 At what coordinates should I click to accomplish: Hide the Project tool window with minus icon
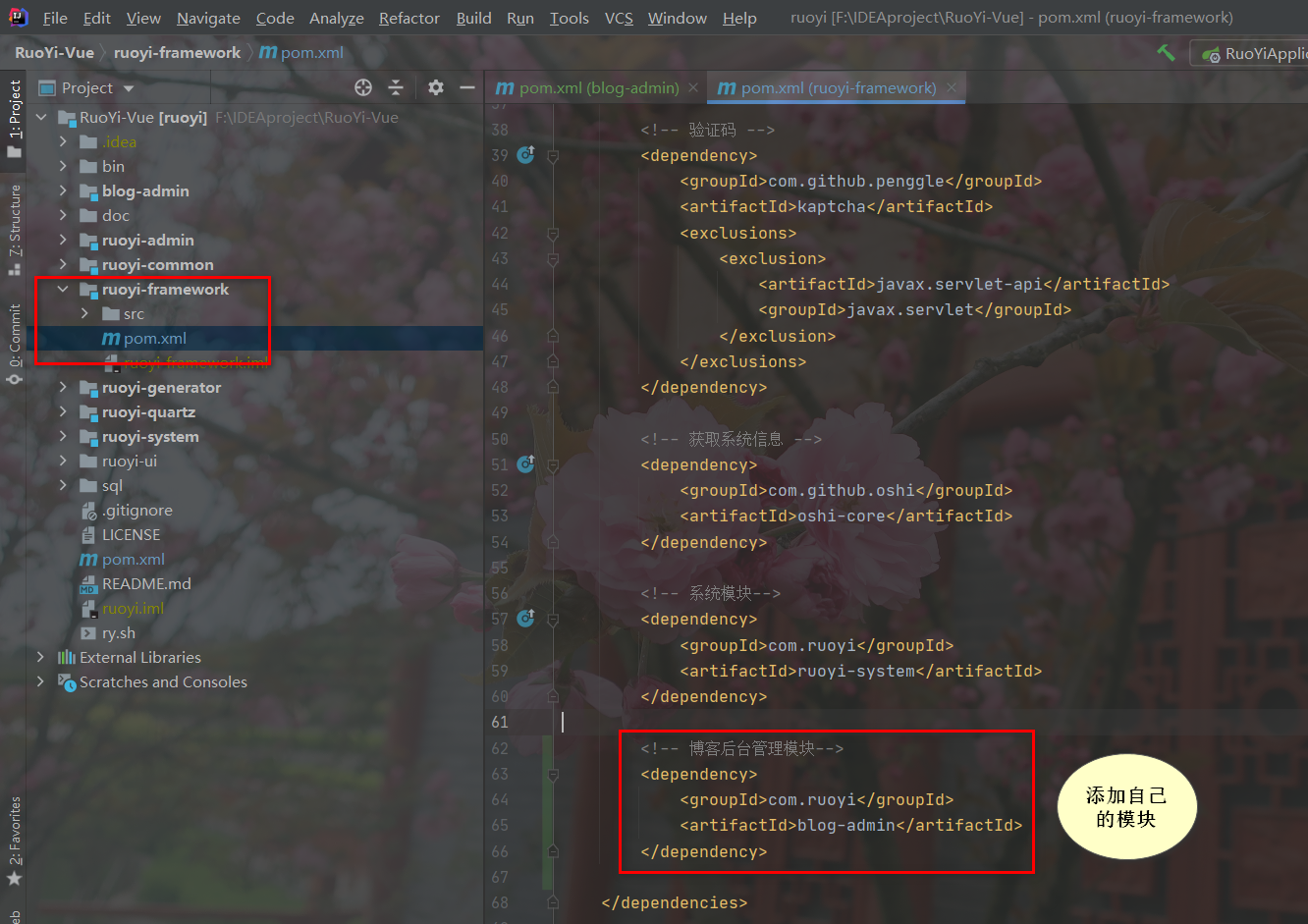(466, 87)
